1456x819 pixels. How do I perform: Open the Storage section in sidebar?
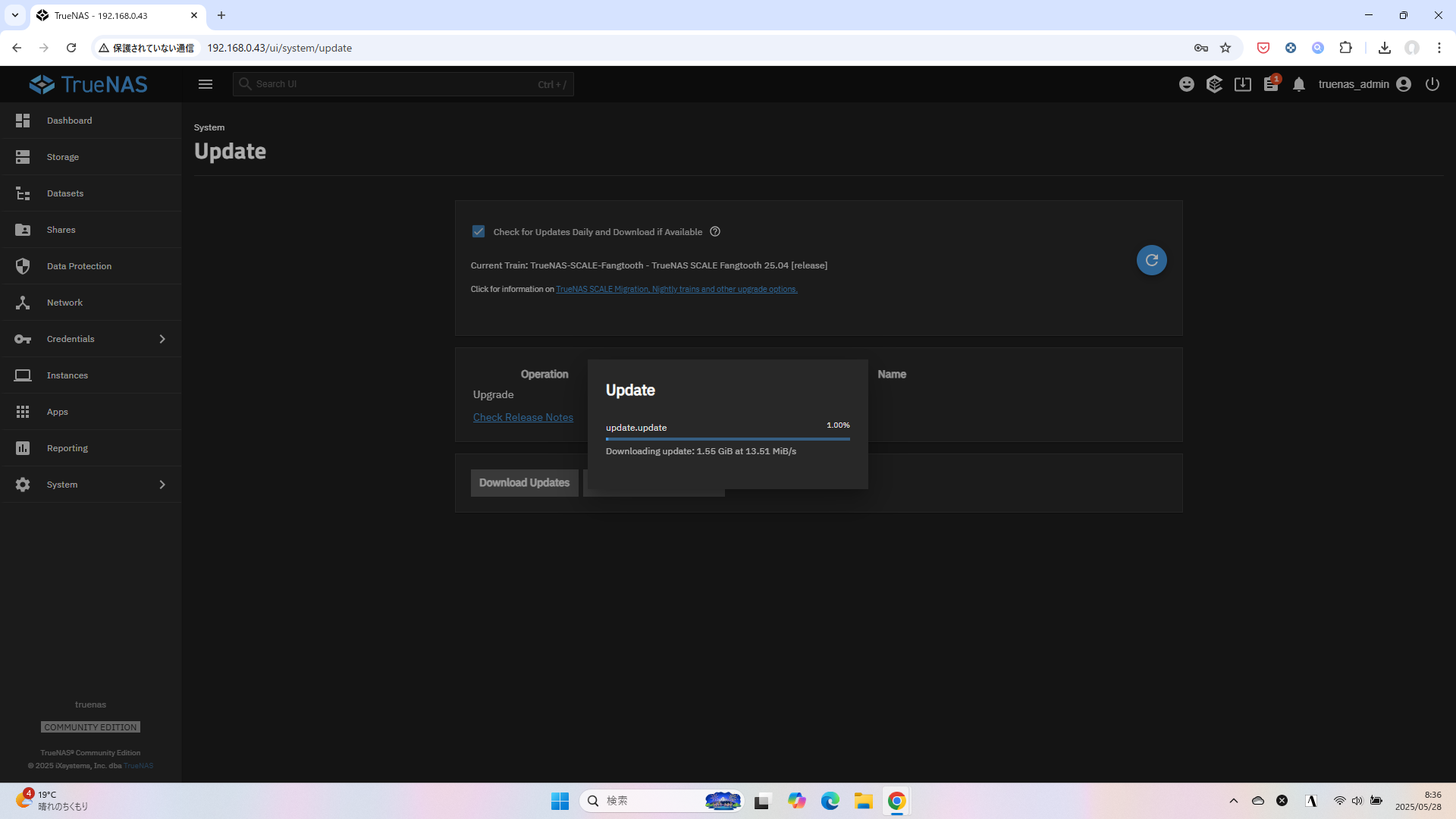[91, 157]
